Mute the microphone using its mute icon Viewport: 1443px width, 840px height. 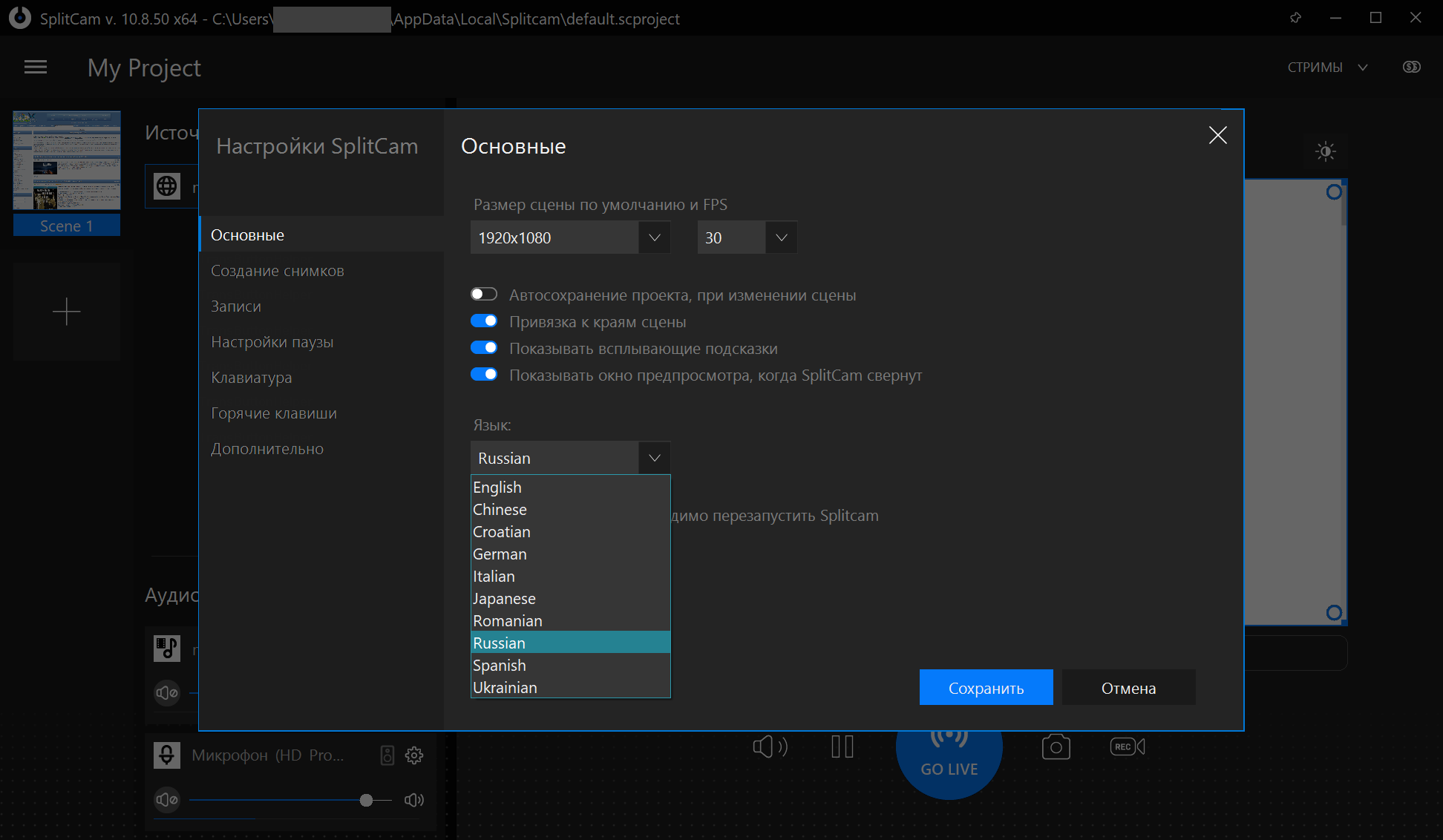pos(167,800)
